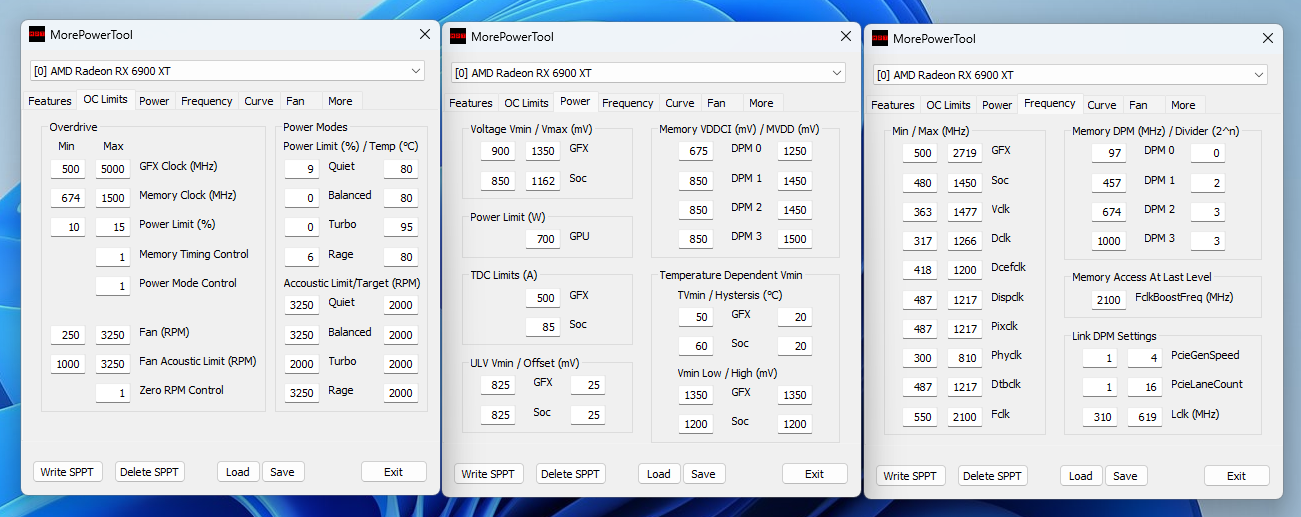Screen dimensions: 1301x517
Task: Click Phyclk max field showing 810
Action: point(965,358)
